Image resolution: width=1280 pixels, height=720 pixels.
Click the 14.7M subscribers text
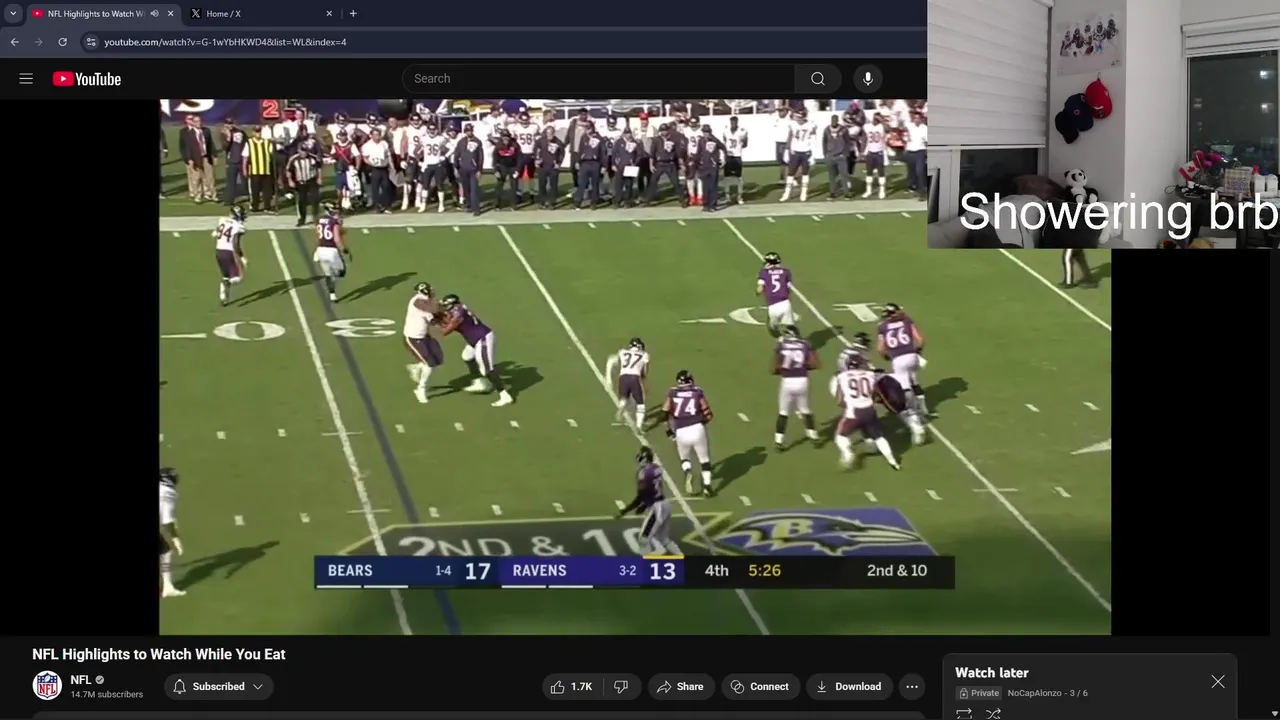pyautogui.click(x=107, y=694)
